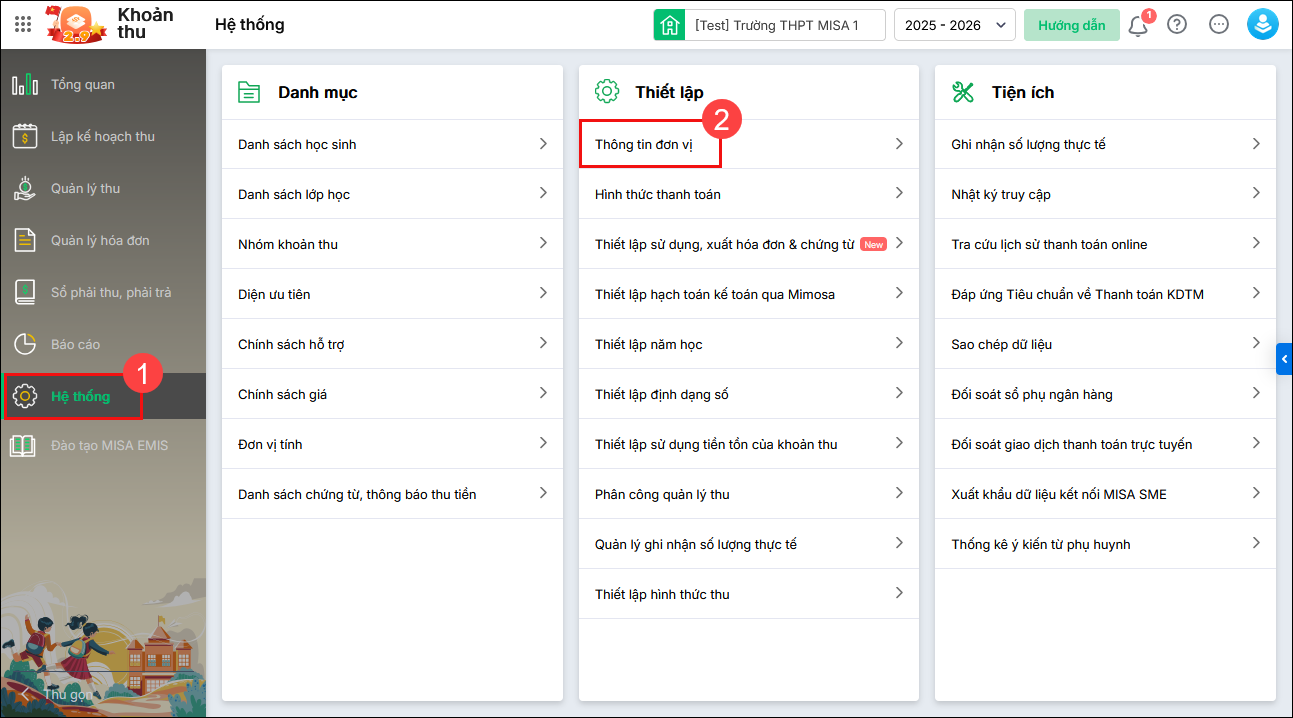
Task: Expand the side panel with blue arrow tab
Action: tap(1284, 359)
